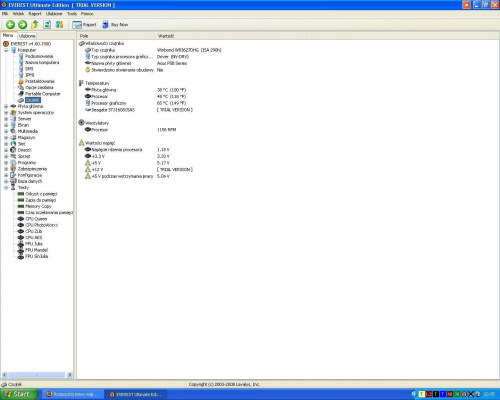
Task: Click the CPU ZLib chip icon
Action: click(x=21, y=231)
